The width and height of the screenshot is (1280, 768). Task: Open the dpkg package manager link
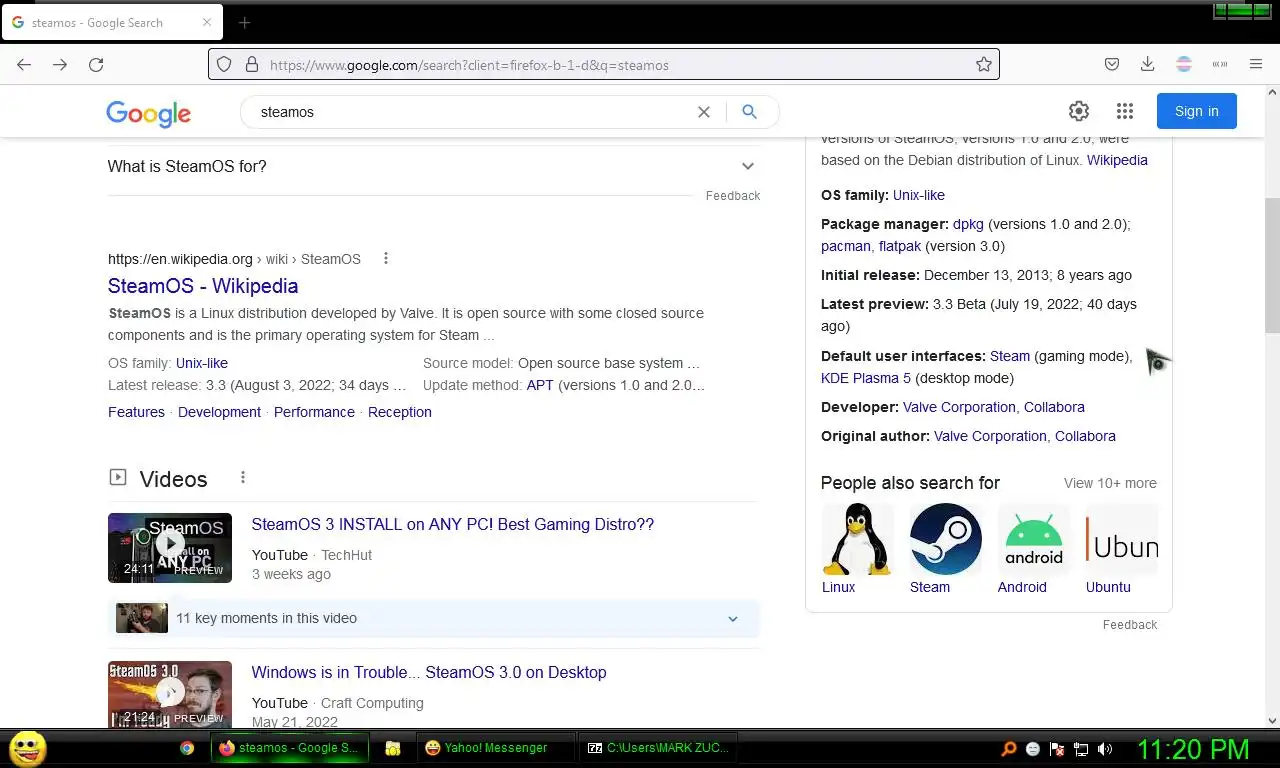(x=968, y=224)
